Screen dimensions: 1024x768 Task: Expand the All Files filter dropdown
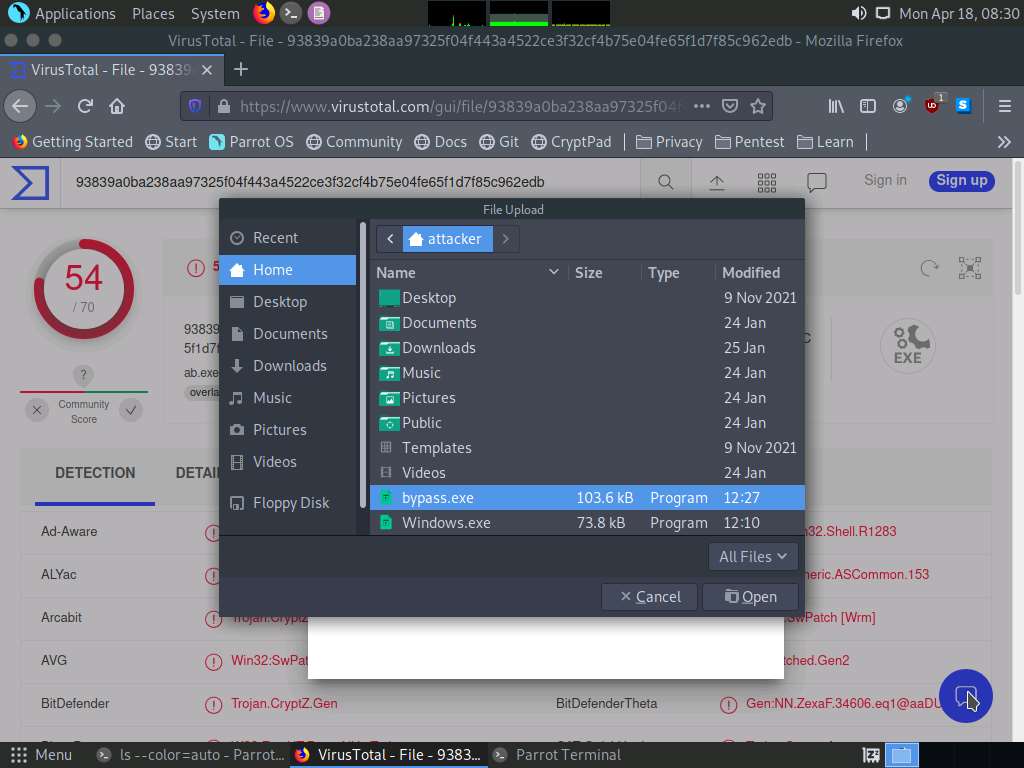(x=752, y=557)
